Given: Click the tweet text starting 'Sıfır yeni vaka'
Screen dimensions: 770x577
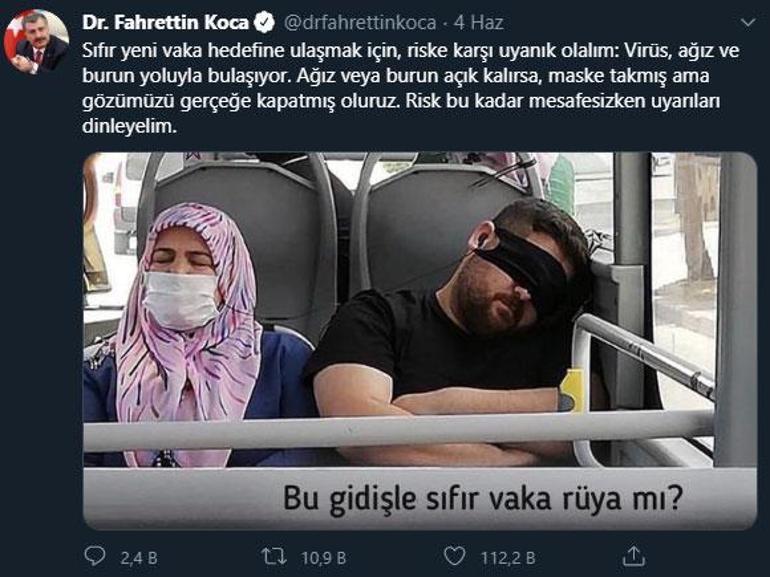Looking at the screenshot, I should [411, 88].
